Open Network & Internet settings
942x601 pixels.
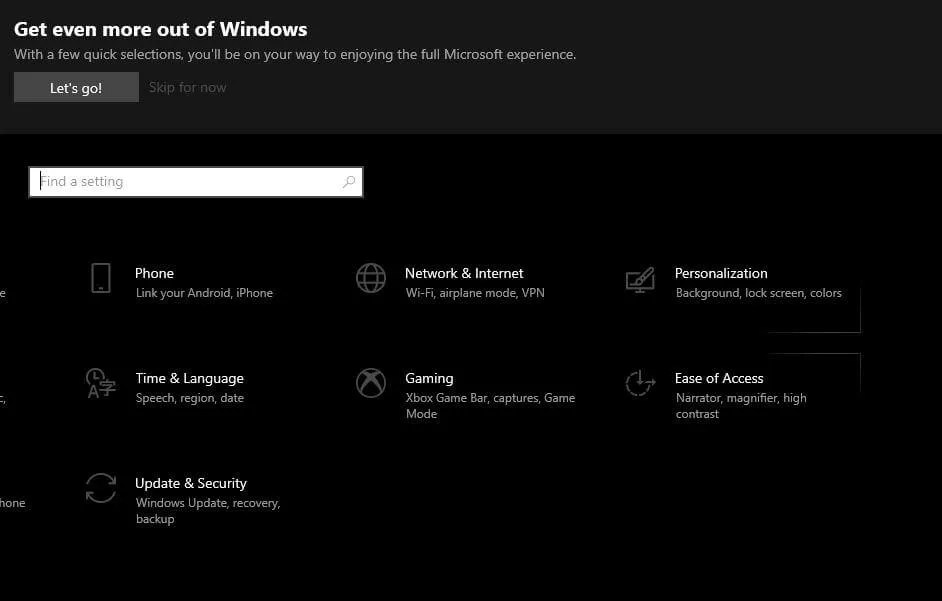coord(464,273)
